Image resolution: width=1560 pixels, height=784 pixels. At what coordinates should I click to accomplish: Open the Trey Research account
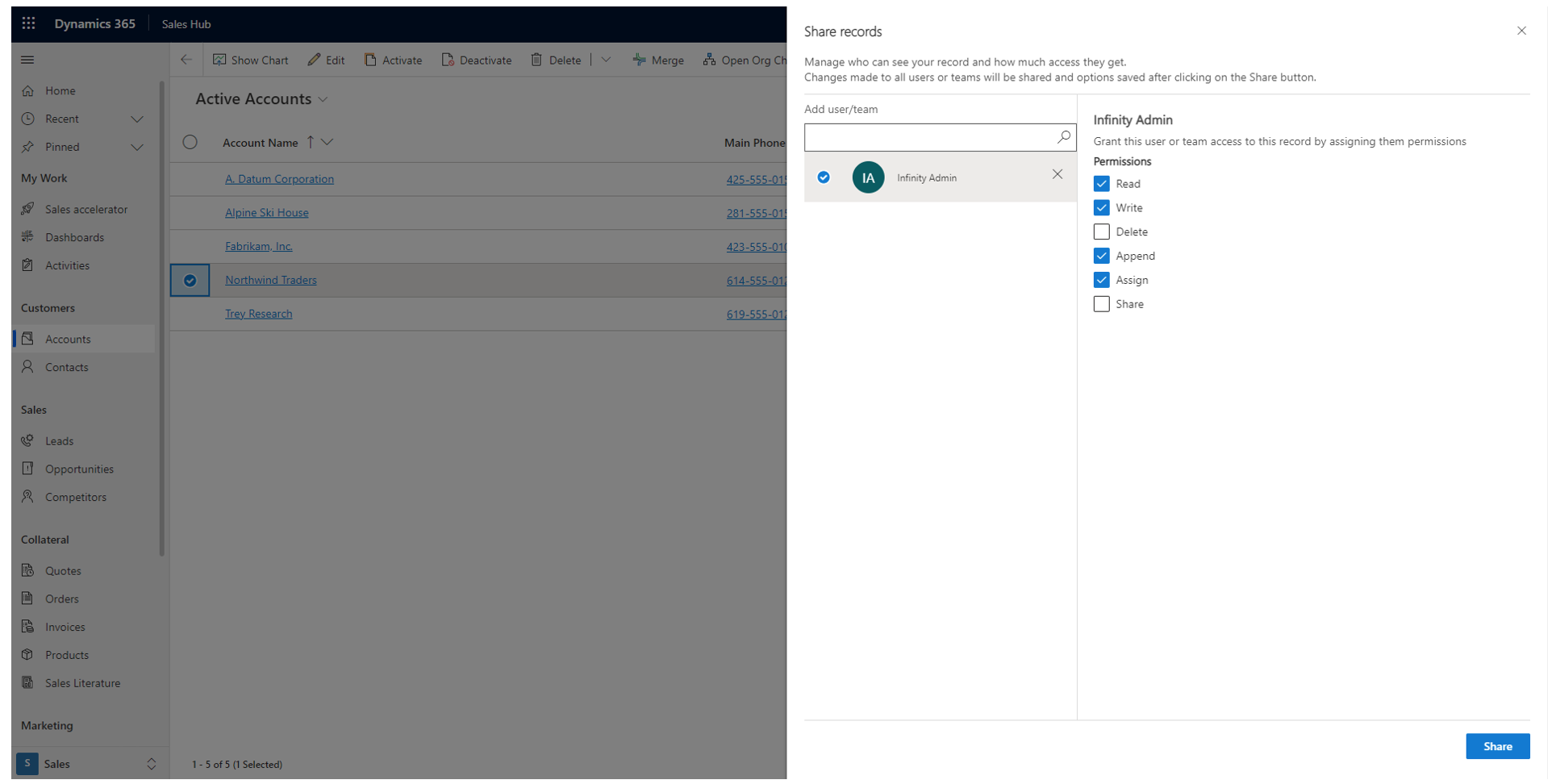pyautogui.click(x=258, y=314)
